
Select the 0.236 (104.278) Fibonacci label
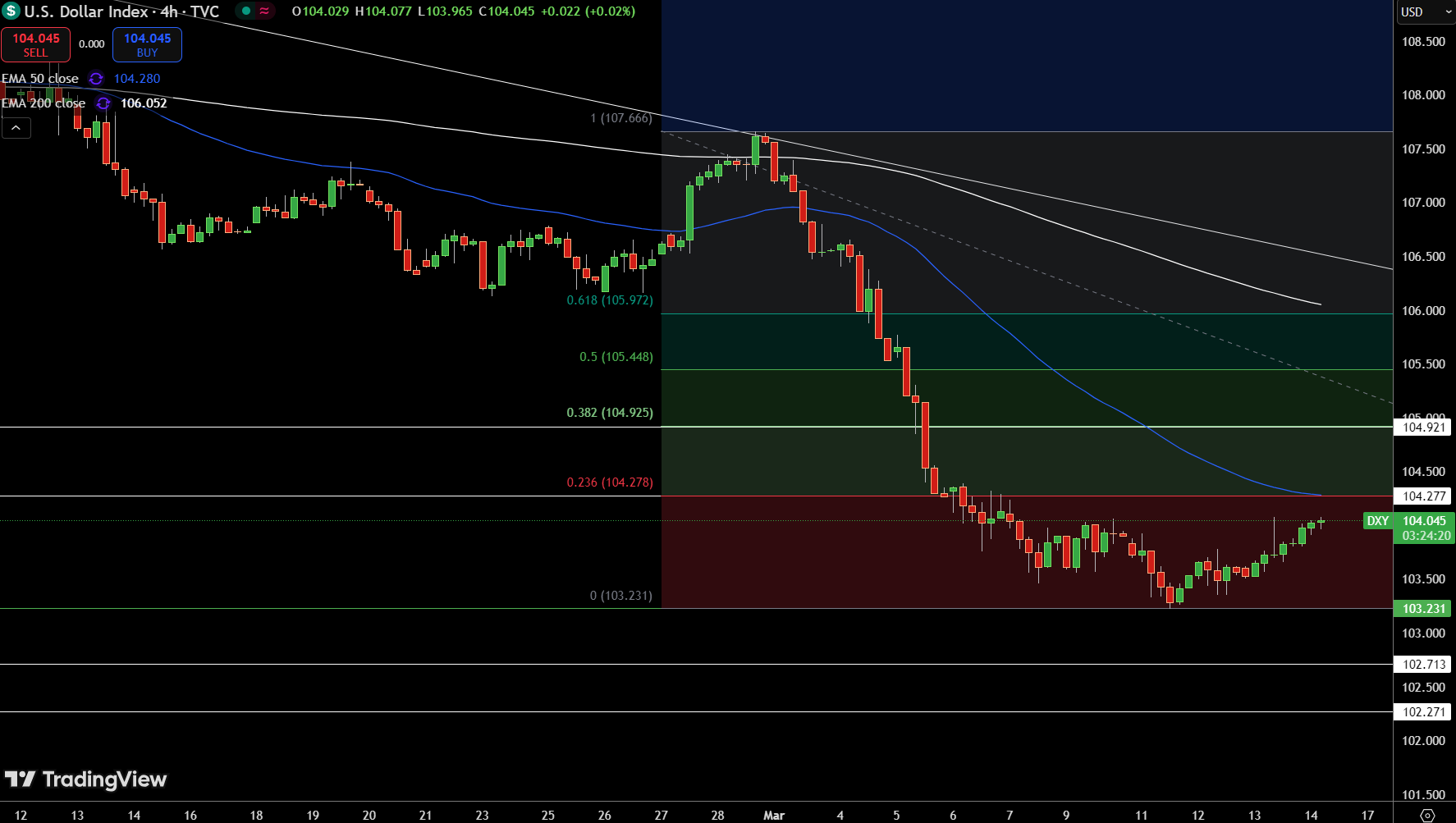click(610, 482)
